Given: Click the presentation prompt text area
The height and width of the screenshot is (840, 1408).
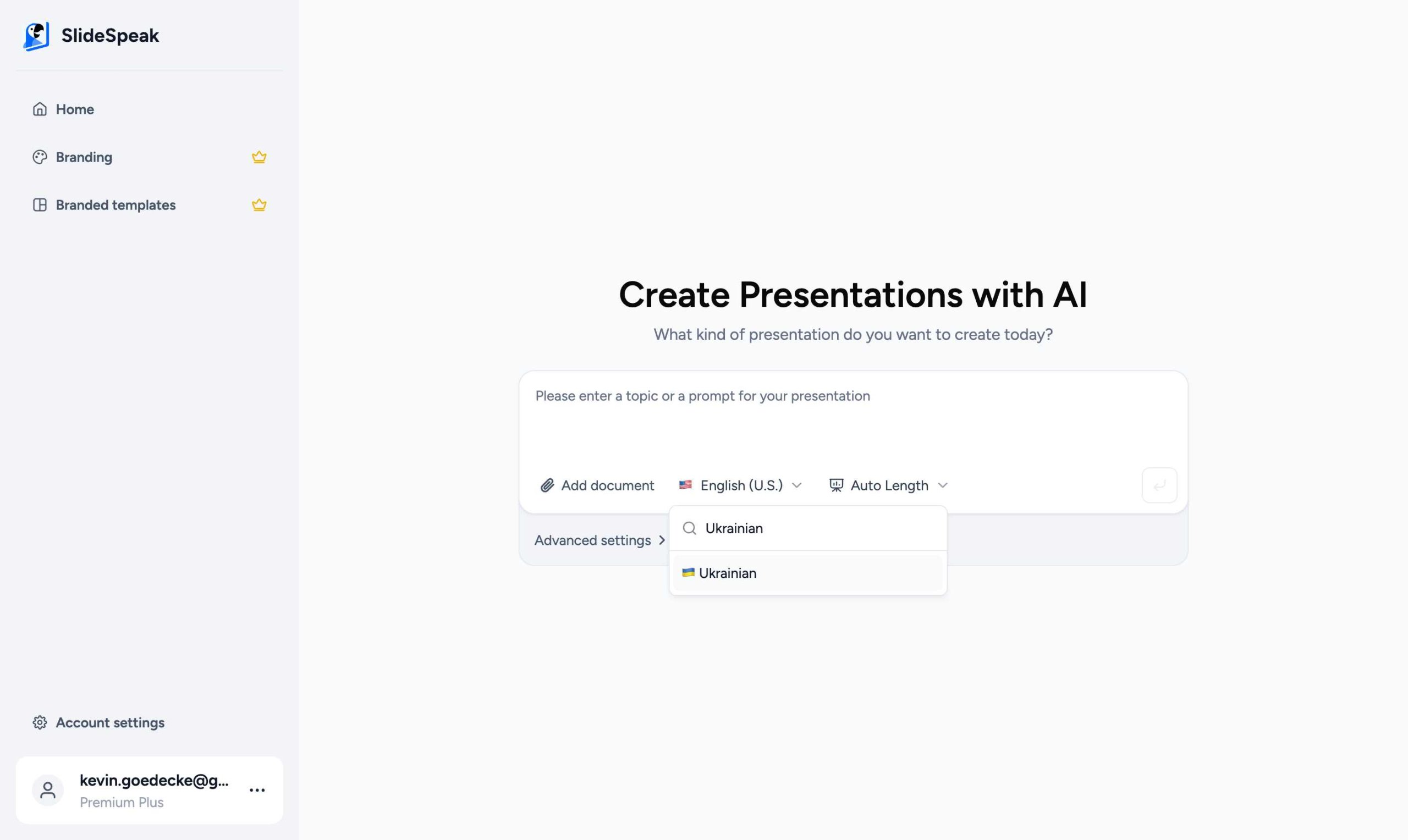Looking at the screenshot, I should click(x=849, y=419).
